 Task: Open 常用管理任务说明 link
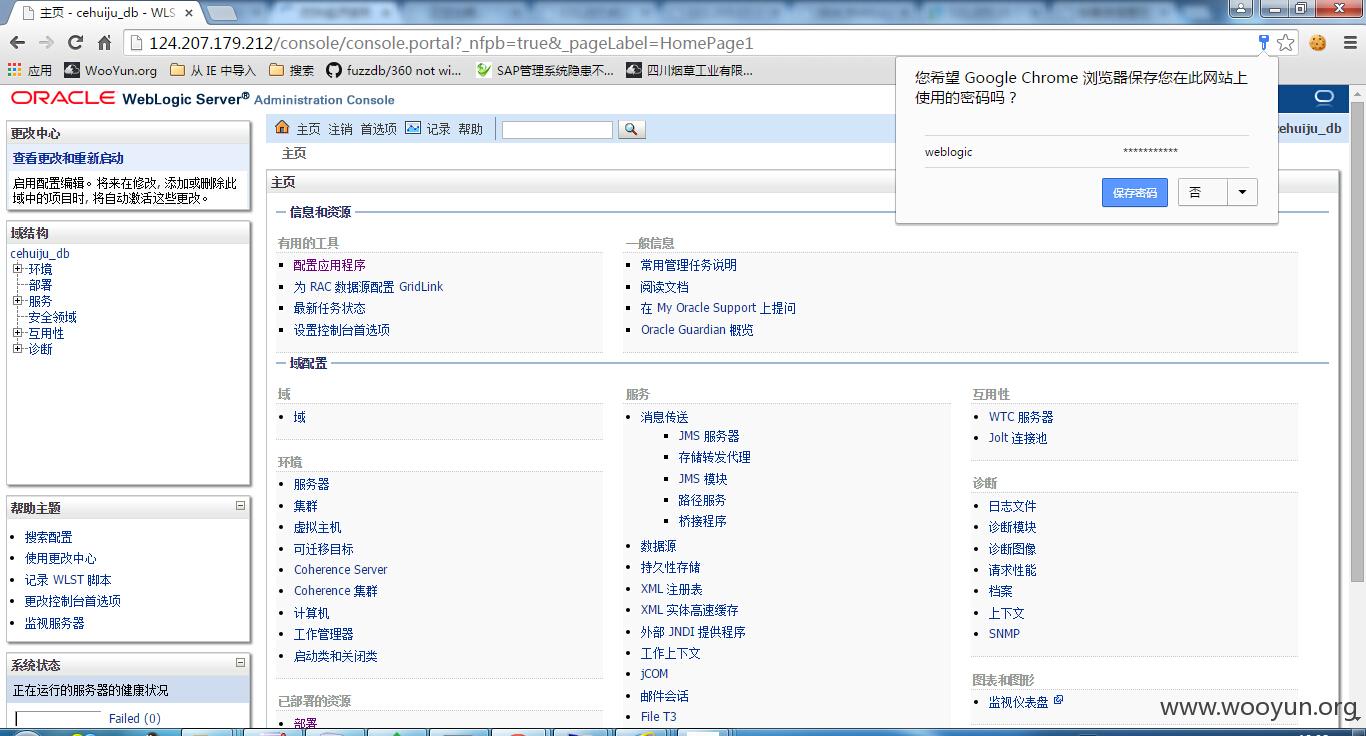[x=688, y=265]
